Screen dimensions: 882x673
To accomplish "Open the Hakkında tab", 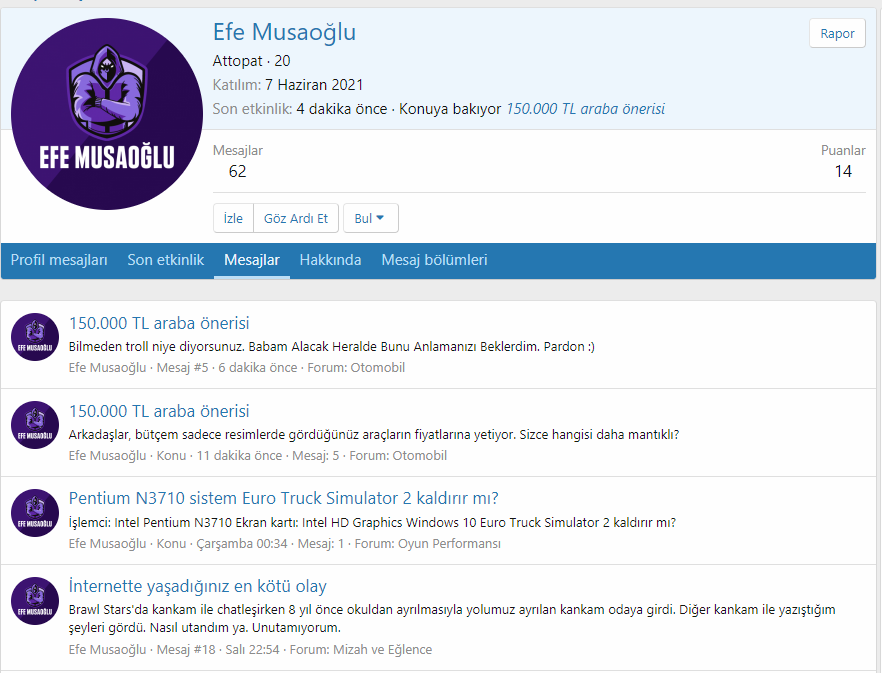I will click(330, 260).
